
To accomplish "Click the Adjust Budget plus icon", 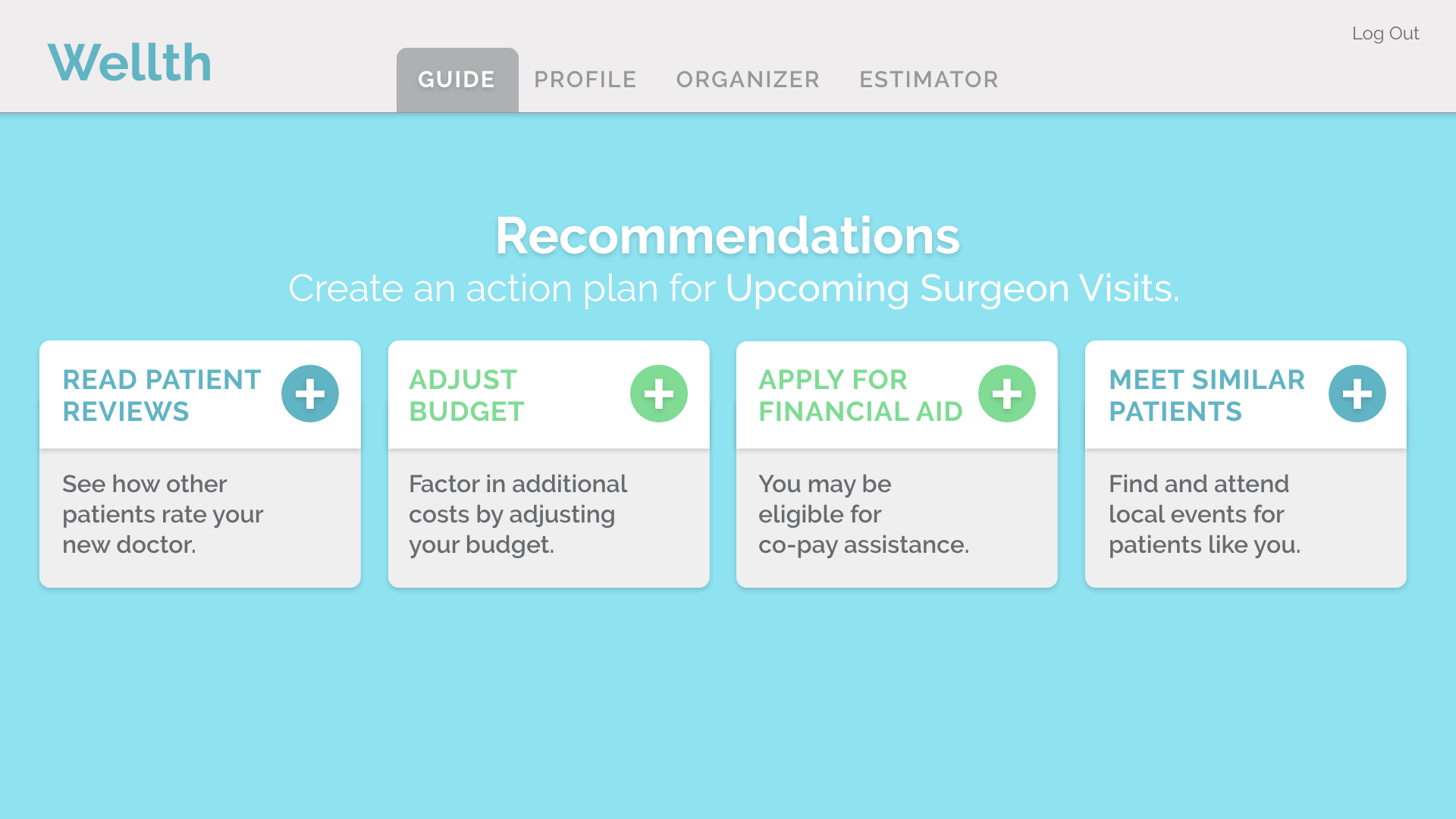I will 659,393.
